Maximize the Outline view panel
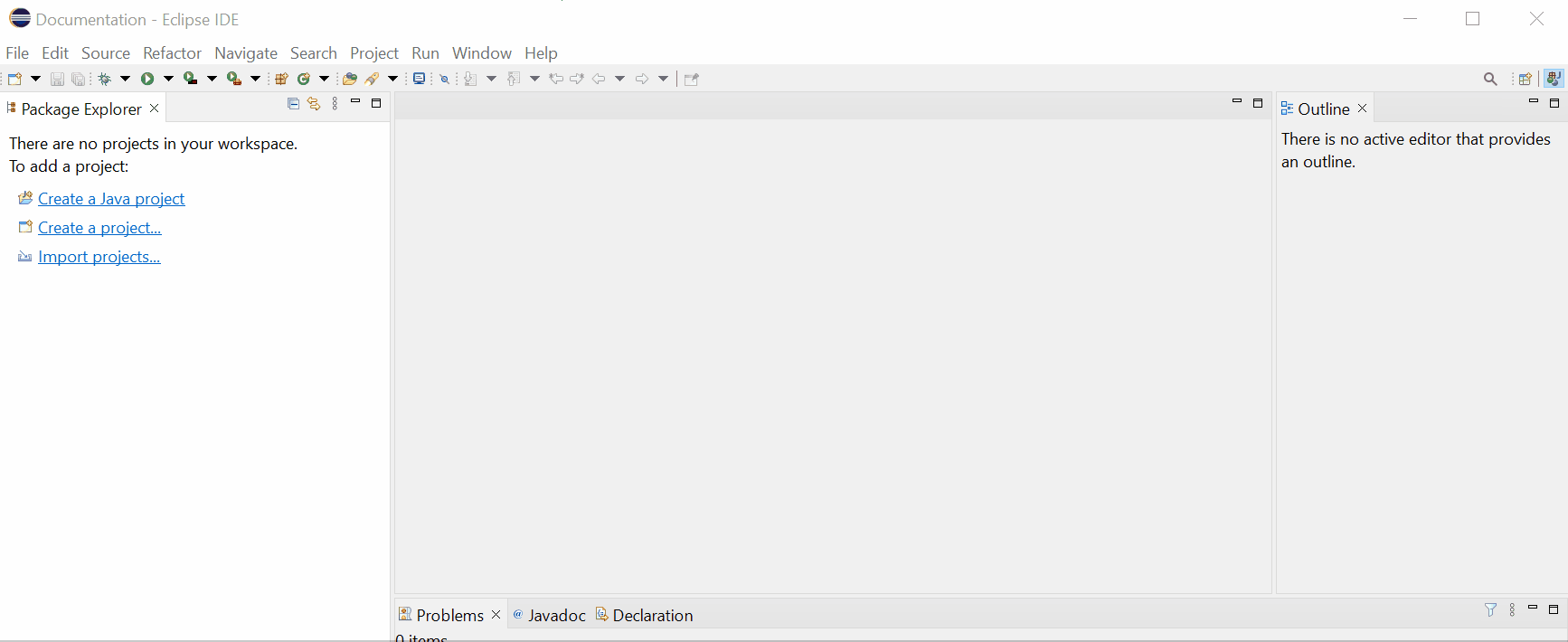The height and width of the screenshot is (642, 1568). (1554, 103)
